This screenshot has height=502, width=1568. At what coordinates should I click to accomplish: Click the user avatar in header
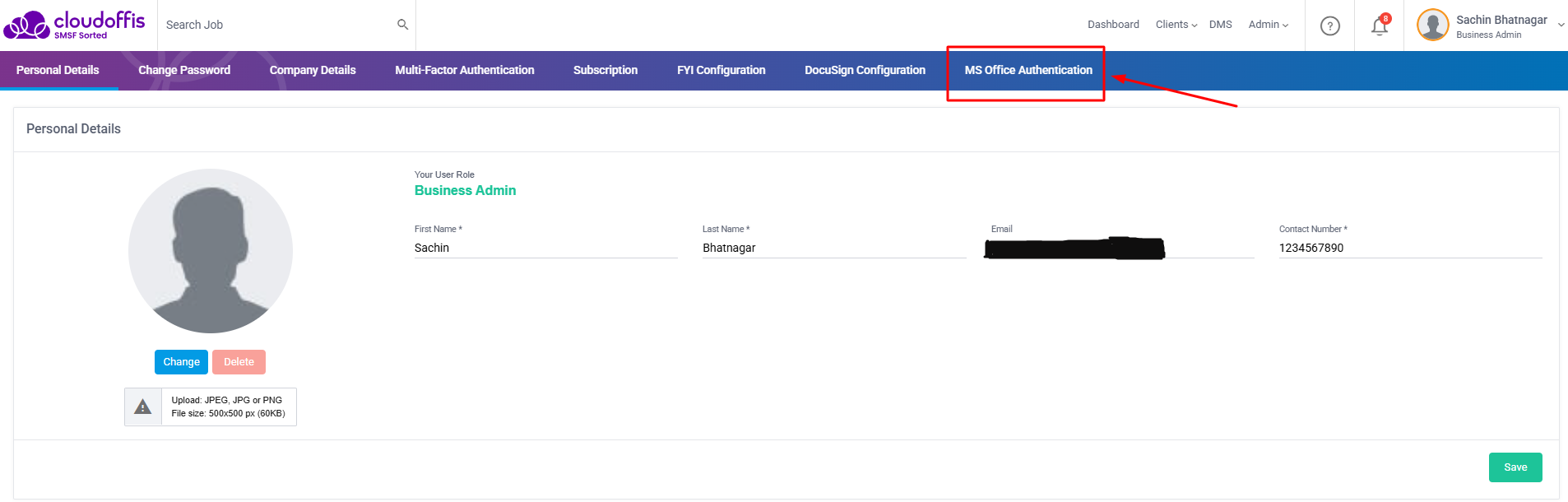1432,25
